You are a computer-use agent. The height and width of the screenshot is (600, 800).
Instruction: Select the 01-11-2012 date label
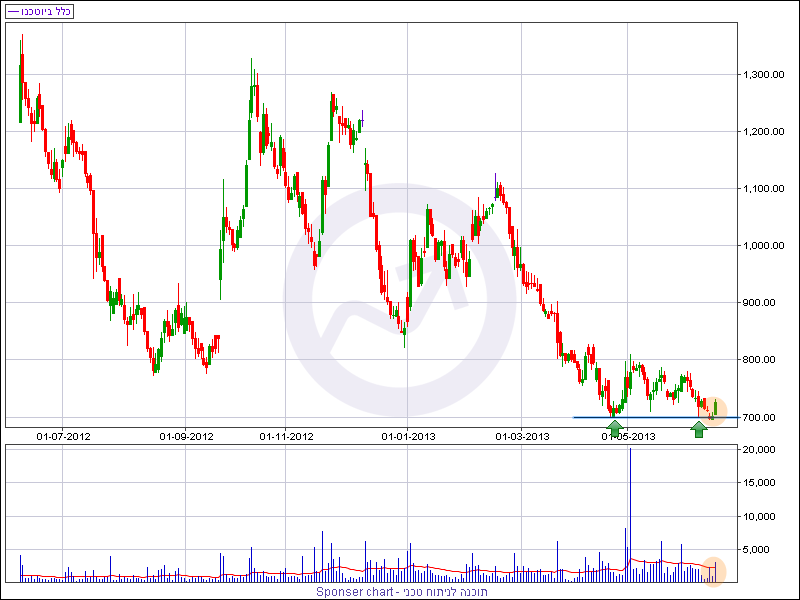click(286, 436)
